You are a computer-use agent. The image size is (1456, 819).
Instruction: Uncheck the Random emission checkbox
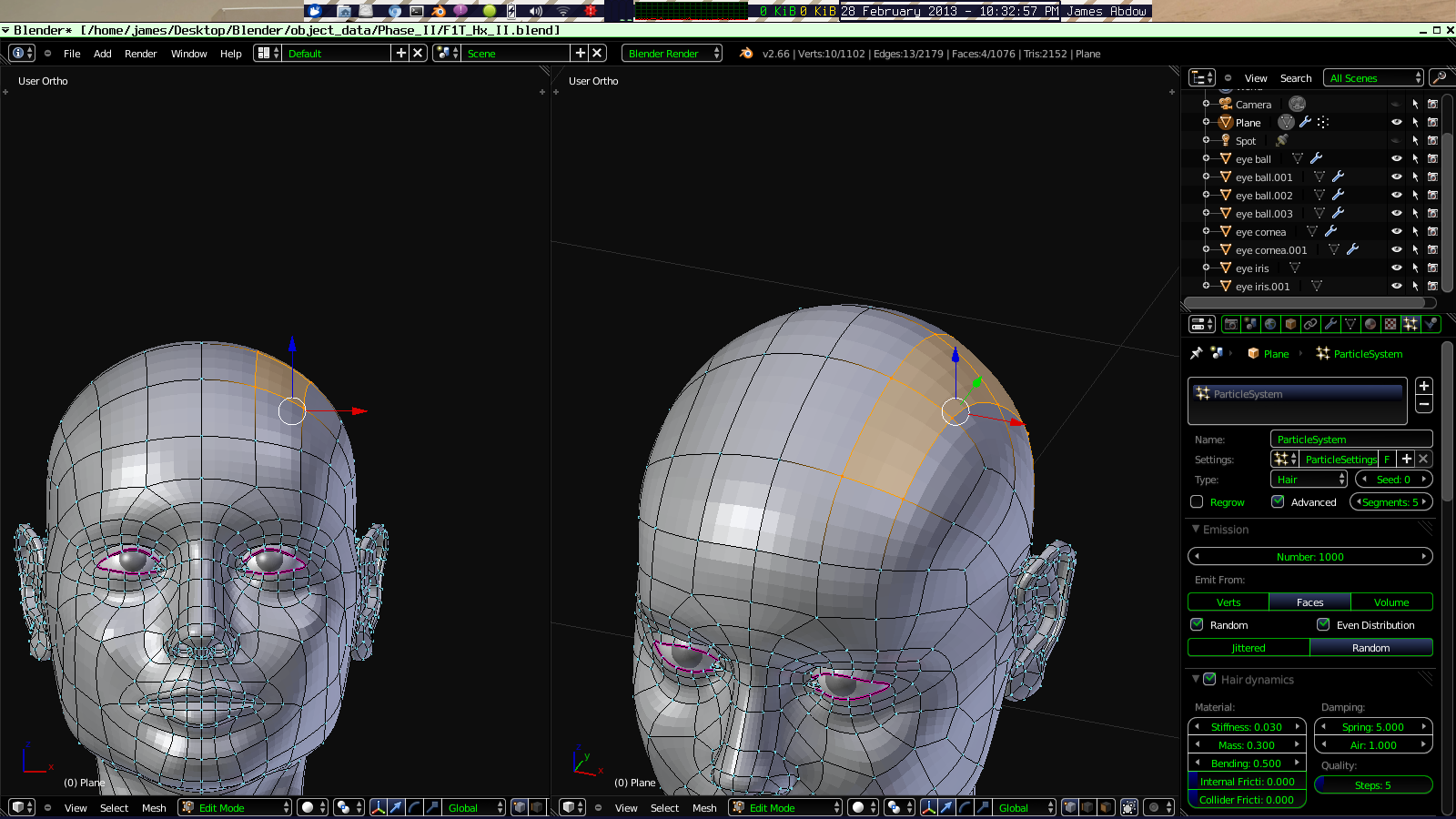[1197, 624]
